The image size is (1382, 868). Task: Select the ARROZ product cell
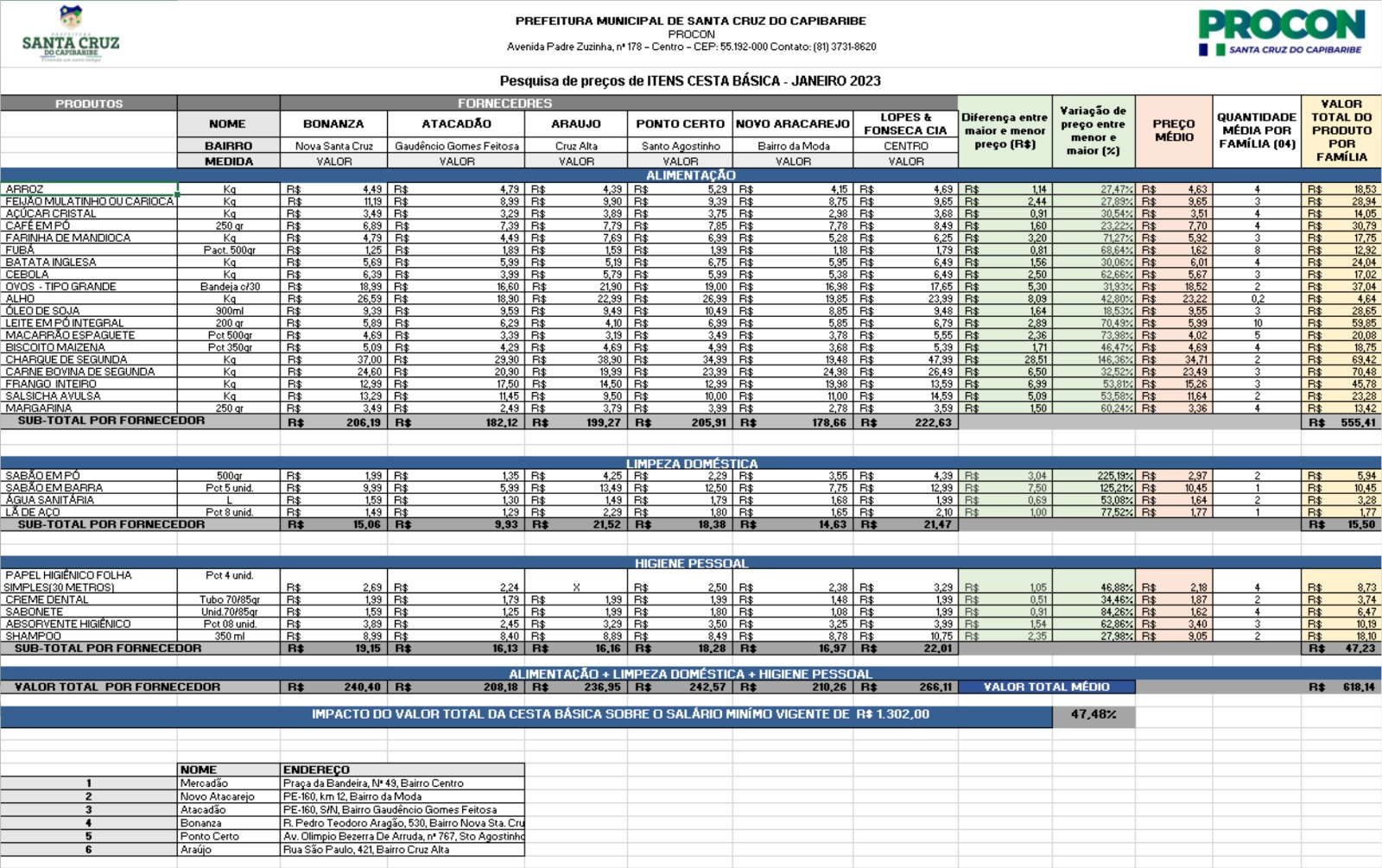click(x=89, y=189)
